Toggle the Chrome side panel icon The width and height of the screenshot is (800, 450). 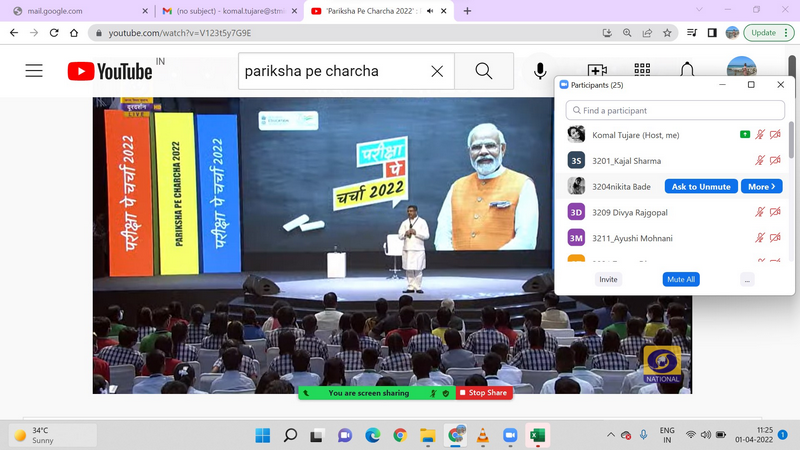712,33
